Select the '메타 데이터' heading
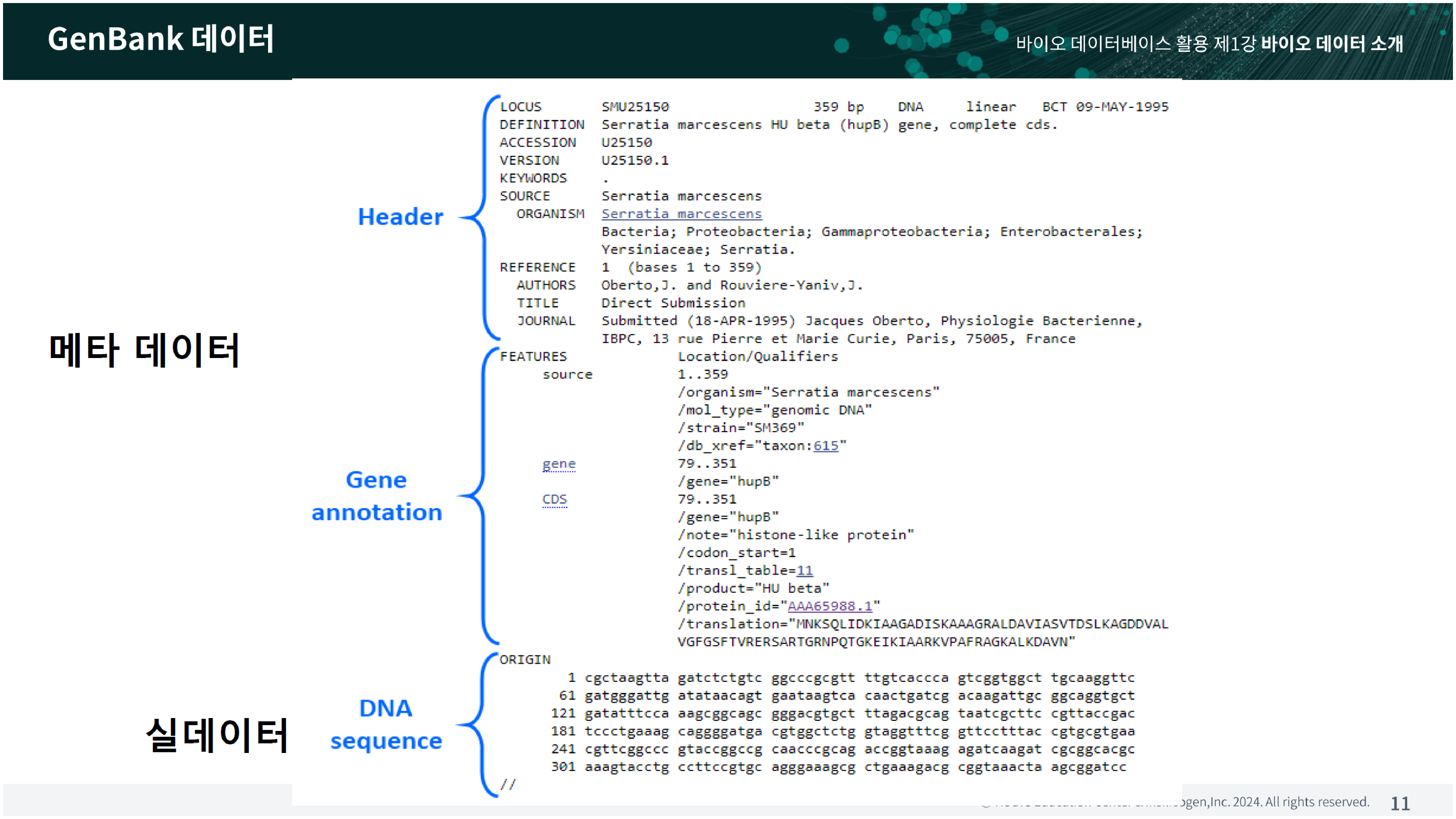The image size is (1456, 819). pos(145,350)
